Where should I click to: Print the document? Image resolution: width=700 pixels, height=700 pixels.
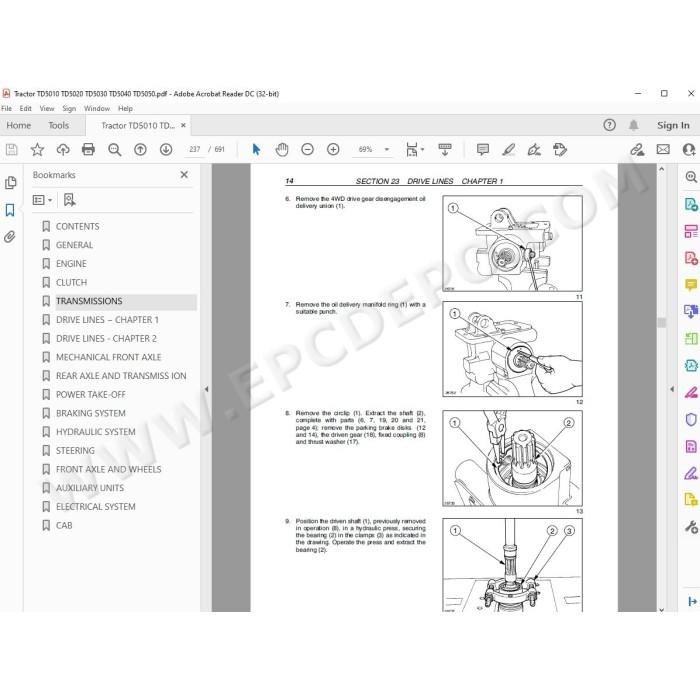click(88, 149)
